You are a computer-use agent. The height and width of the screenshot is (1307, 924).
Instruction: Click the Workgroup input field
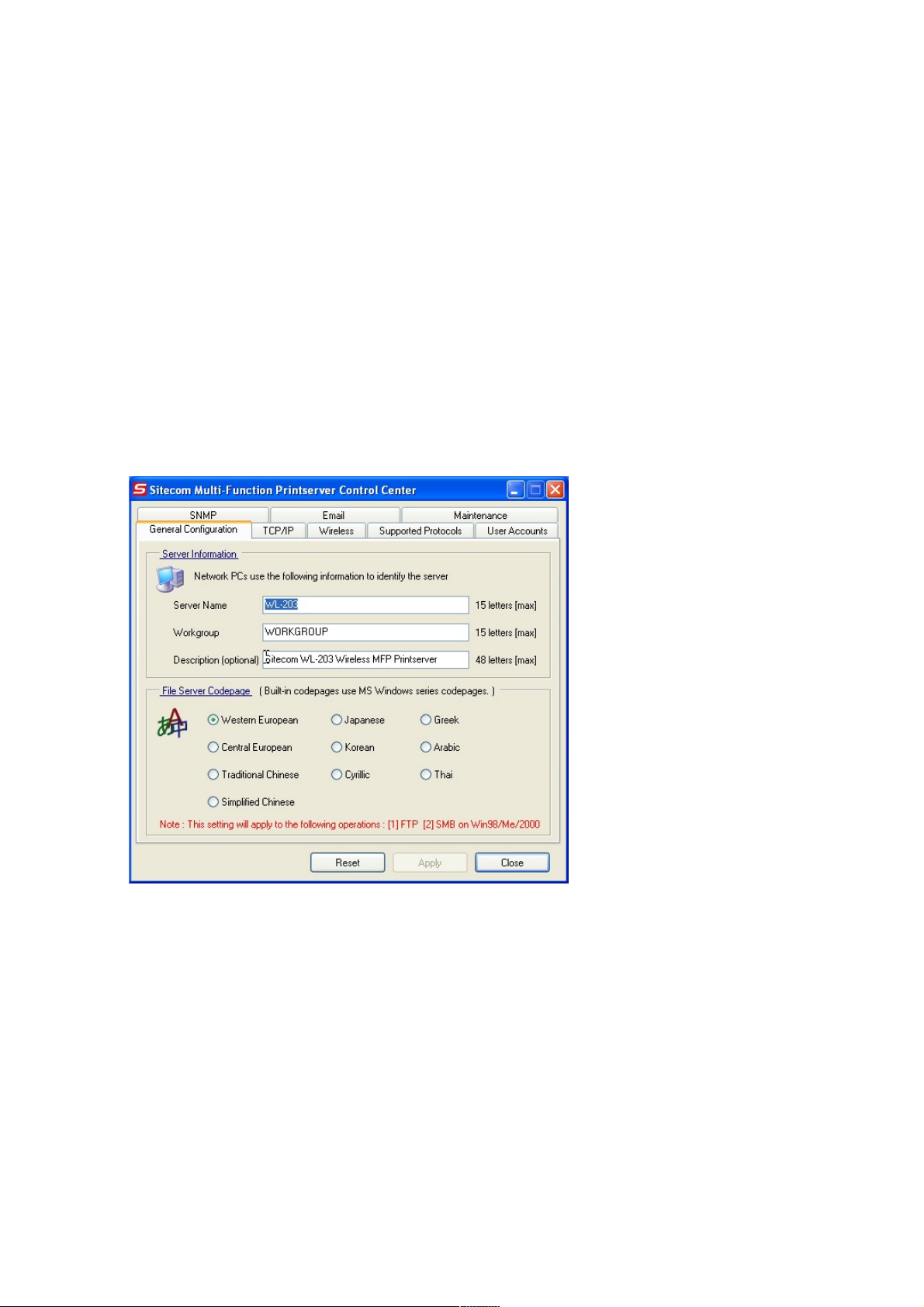pos(365,632)
